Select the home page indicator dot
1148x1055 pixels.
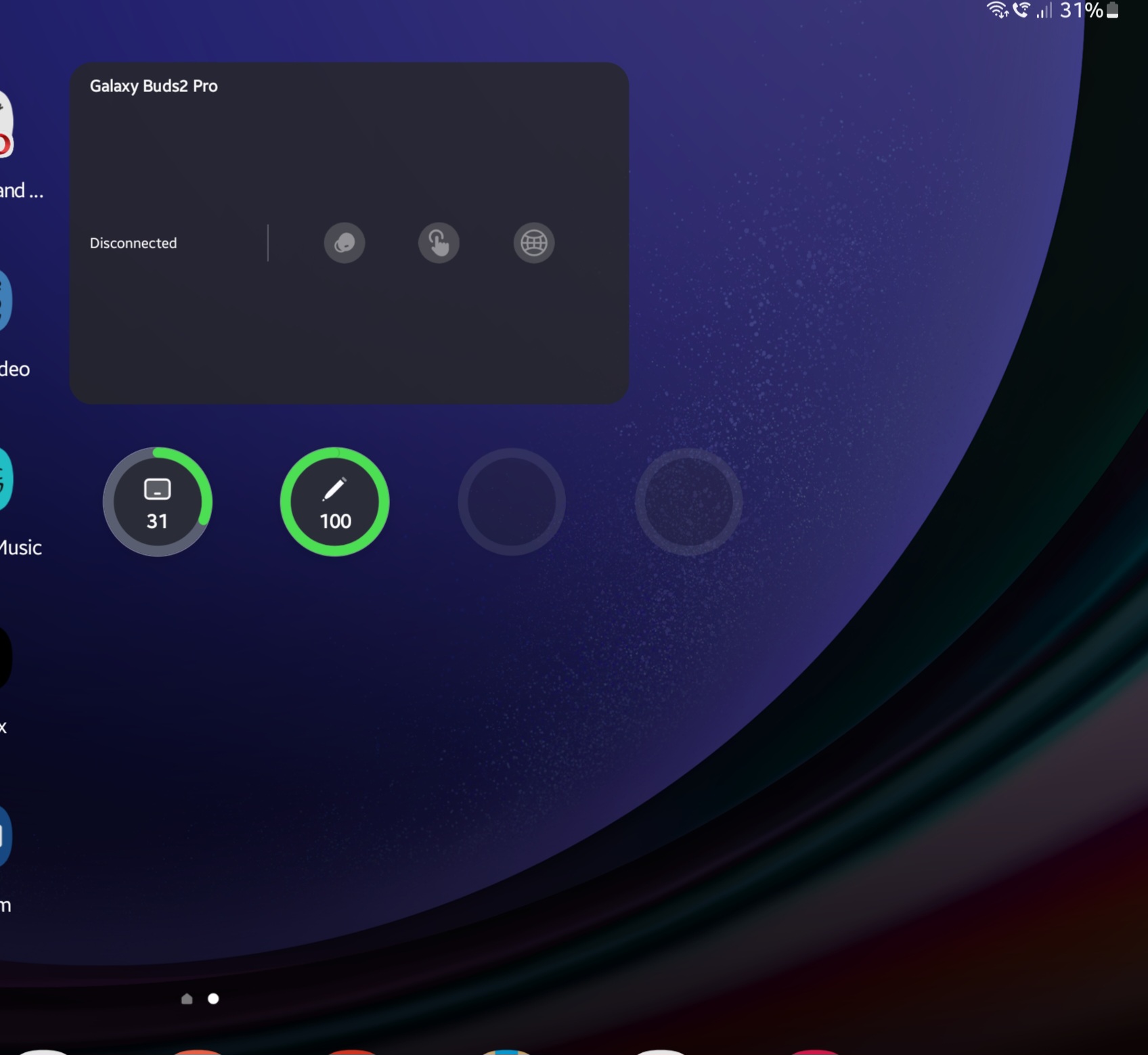click(187, 1000)
